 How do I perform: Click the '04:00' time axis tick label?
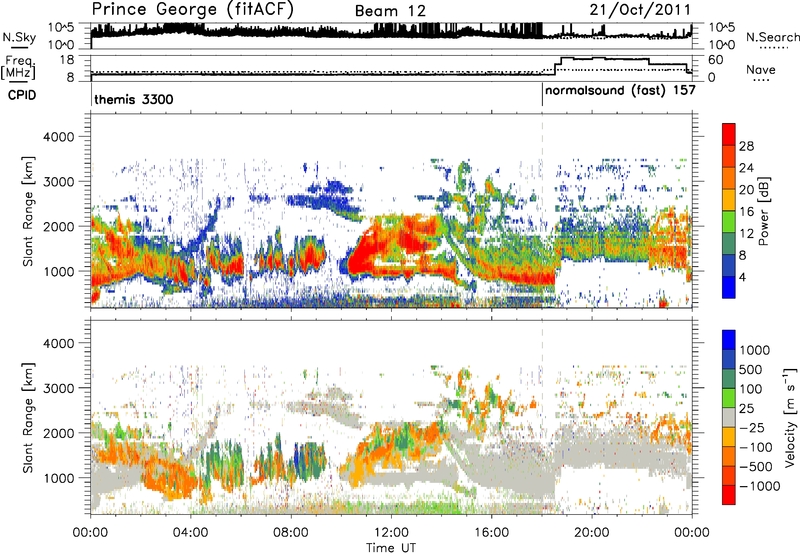[x=191, y=533]
